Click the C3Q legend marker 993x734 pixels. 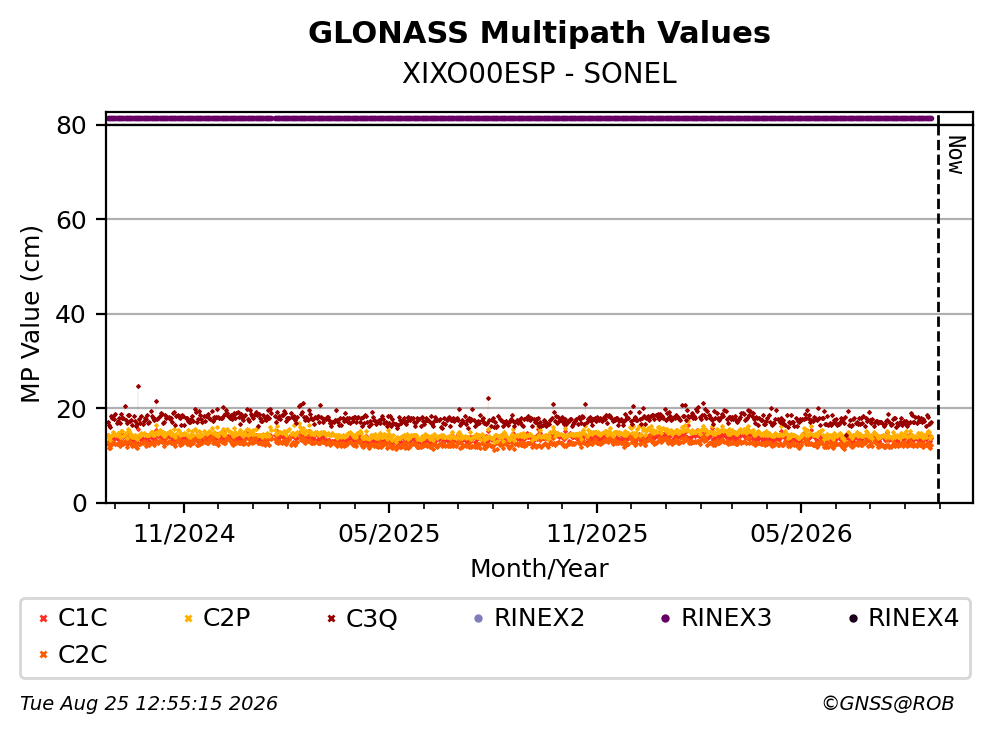[x=331, y=619]
